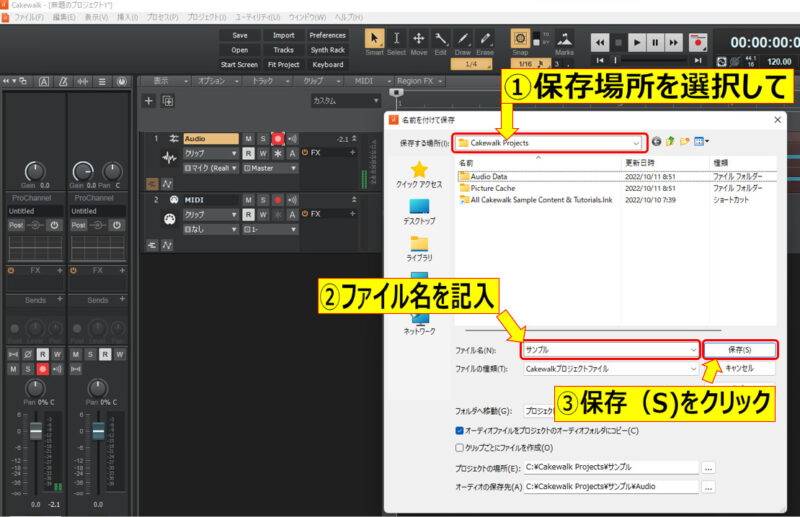Browse for project location with ellipsis button
800x517 pixels.
click(708, 467)
